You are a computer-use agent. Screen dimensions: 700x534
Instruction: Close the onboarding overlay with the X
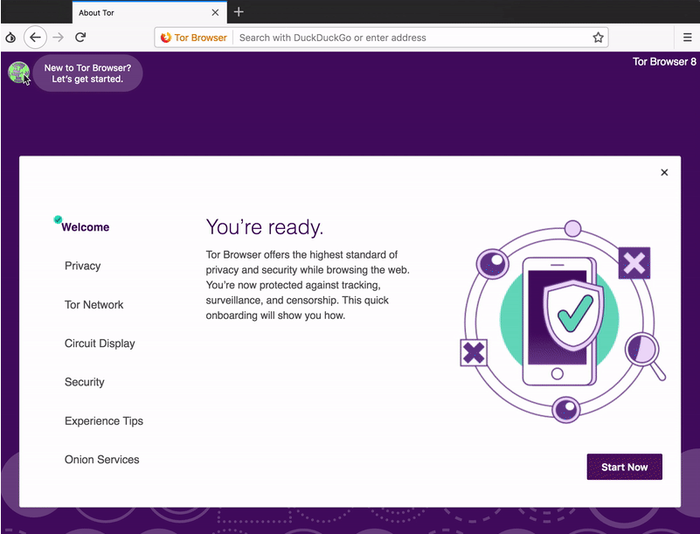point(664,172)
